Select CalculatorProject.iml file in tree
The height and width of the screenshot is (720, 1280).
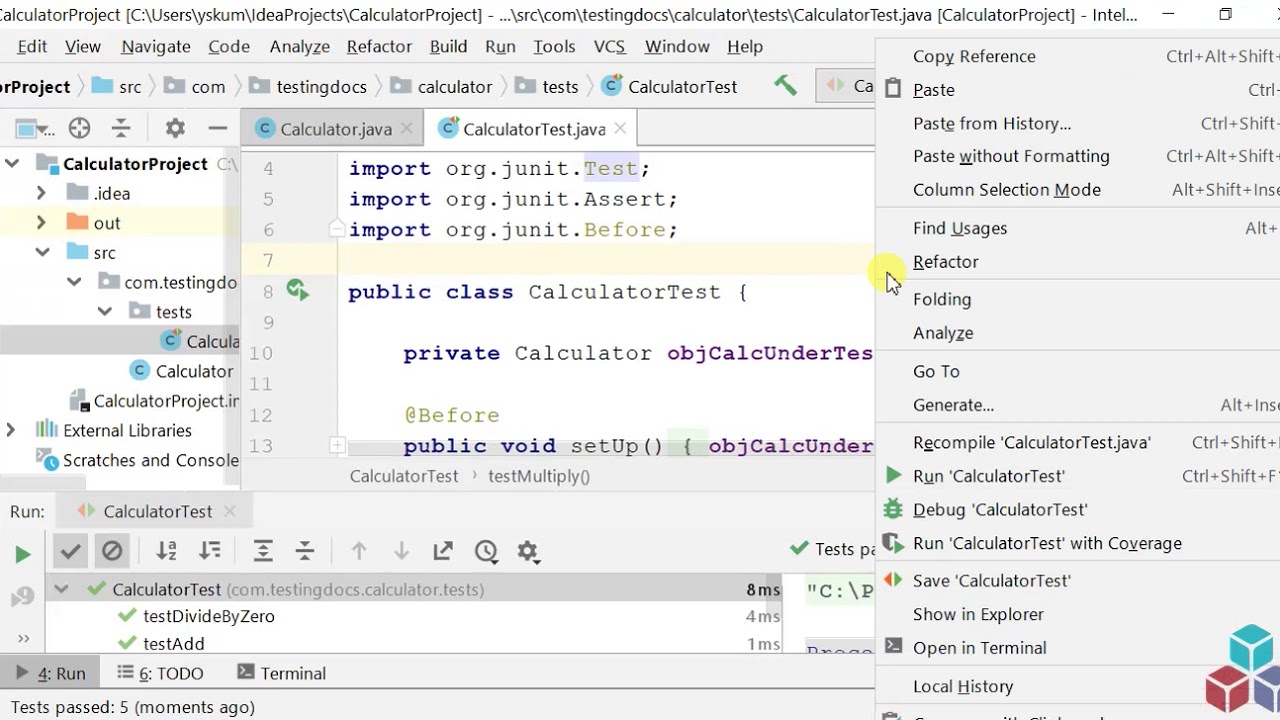pos(155,401)
